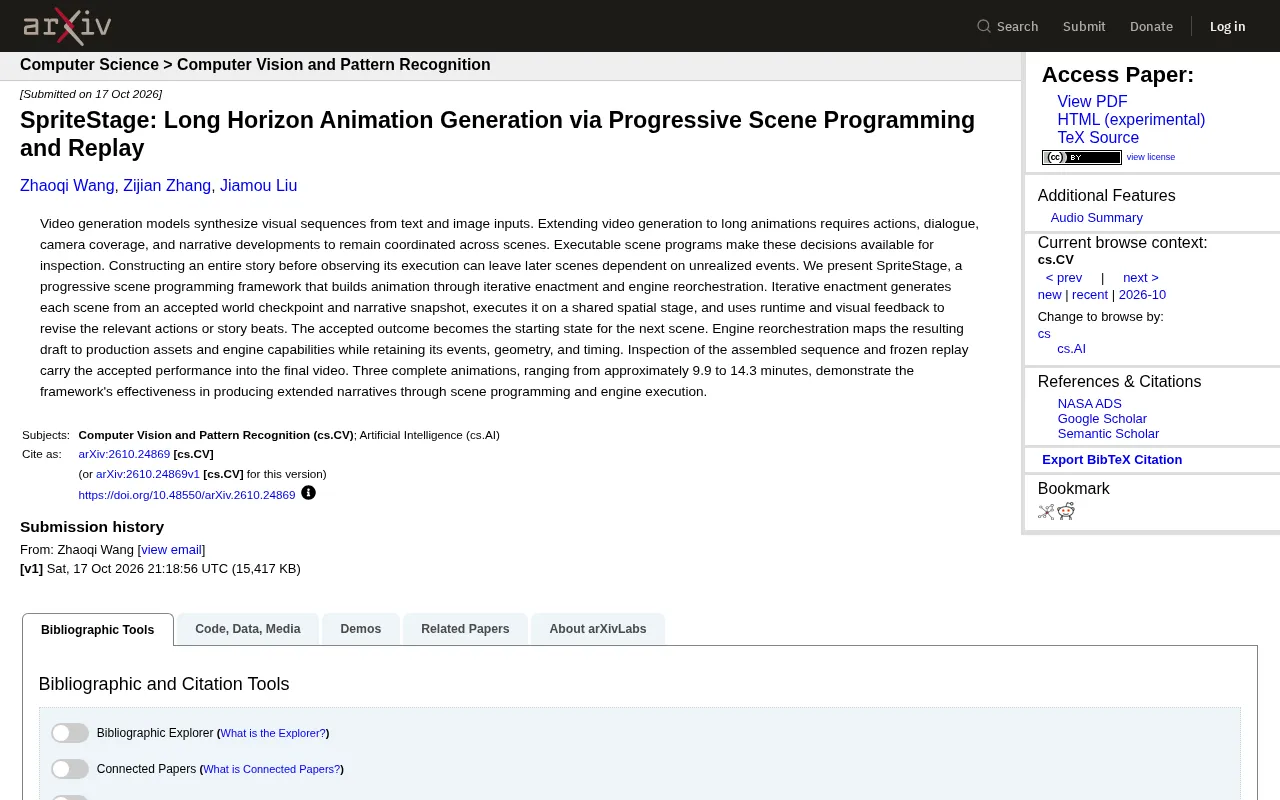
Task: Open Google Scholar link
Action: [1102, 419]
